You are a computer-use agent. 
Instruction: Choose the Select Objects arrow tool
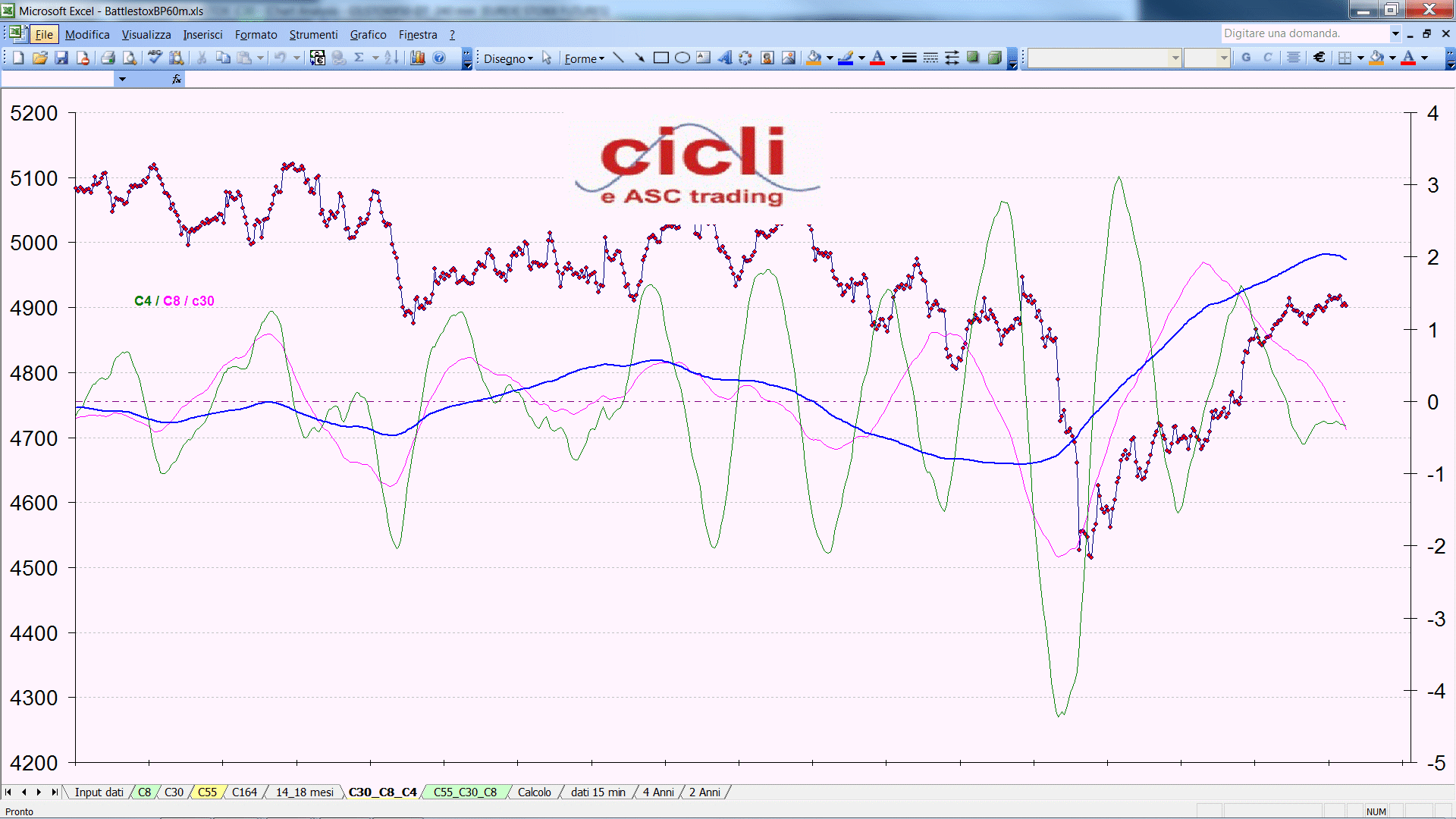point(547,58)
